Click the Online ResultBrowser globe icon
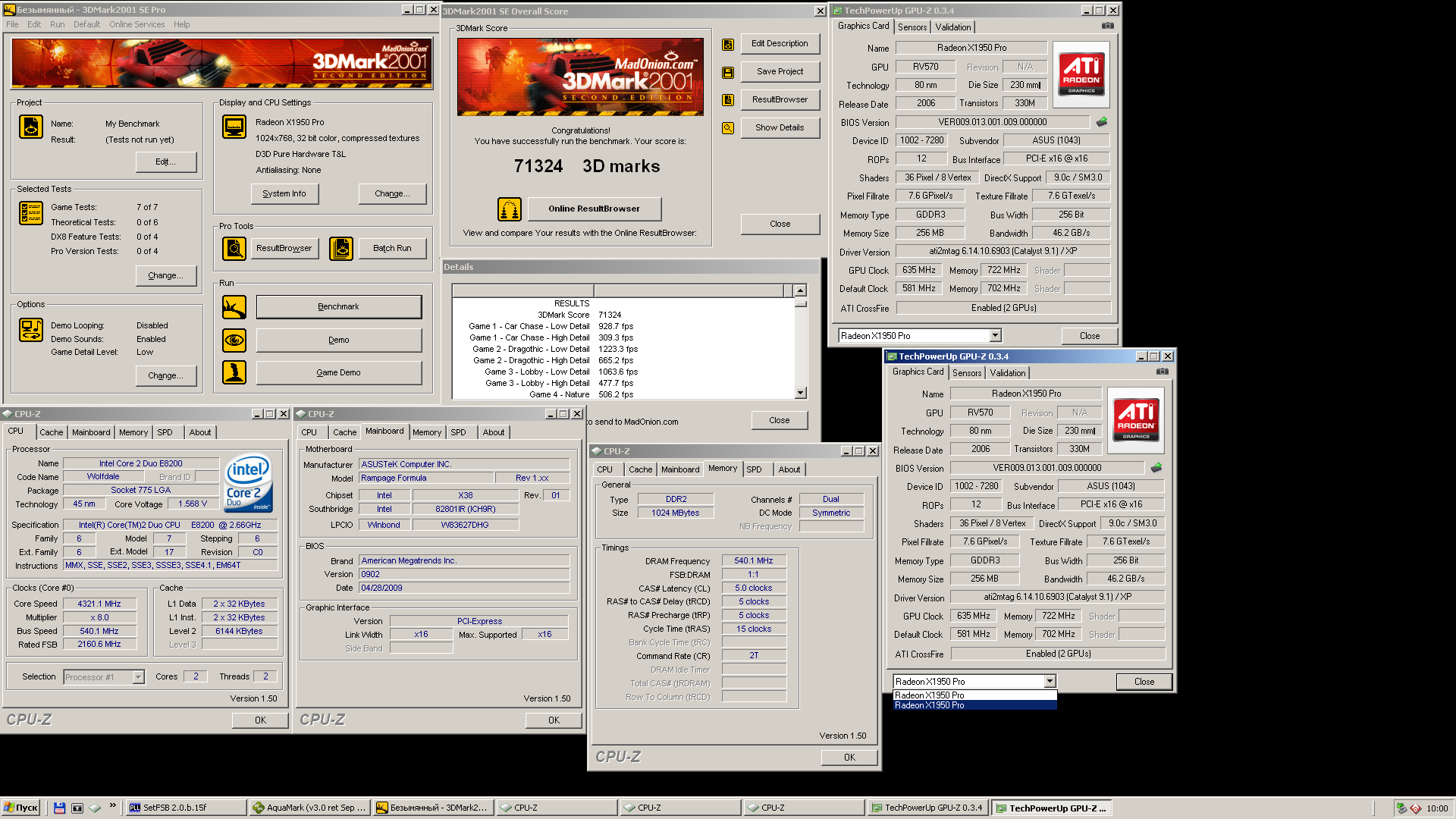Viewport: 1456px width, 819px height. [x=510, y=209]
